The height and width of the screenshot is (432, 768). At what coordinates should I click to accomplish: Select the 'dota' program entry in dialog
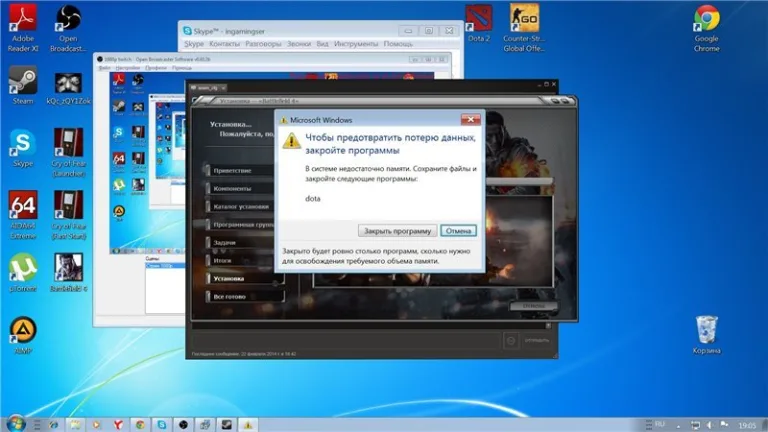312,198
